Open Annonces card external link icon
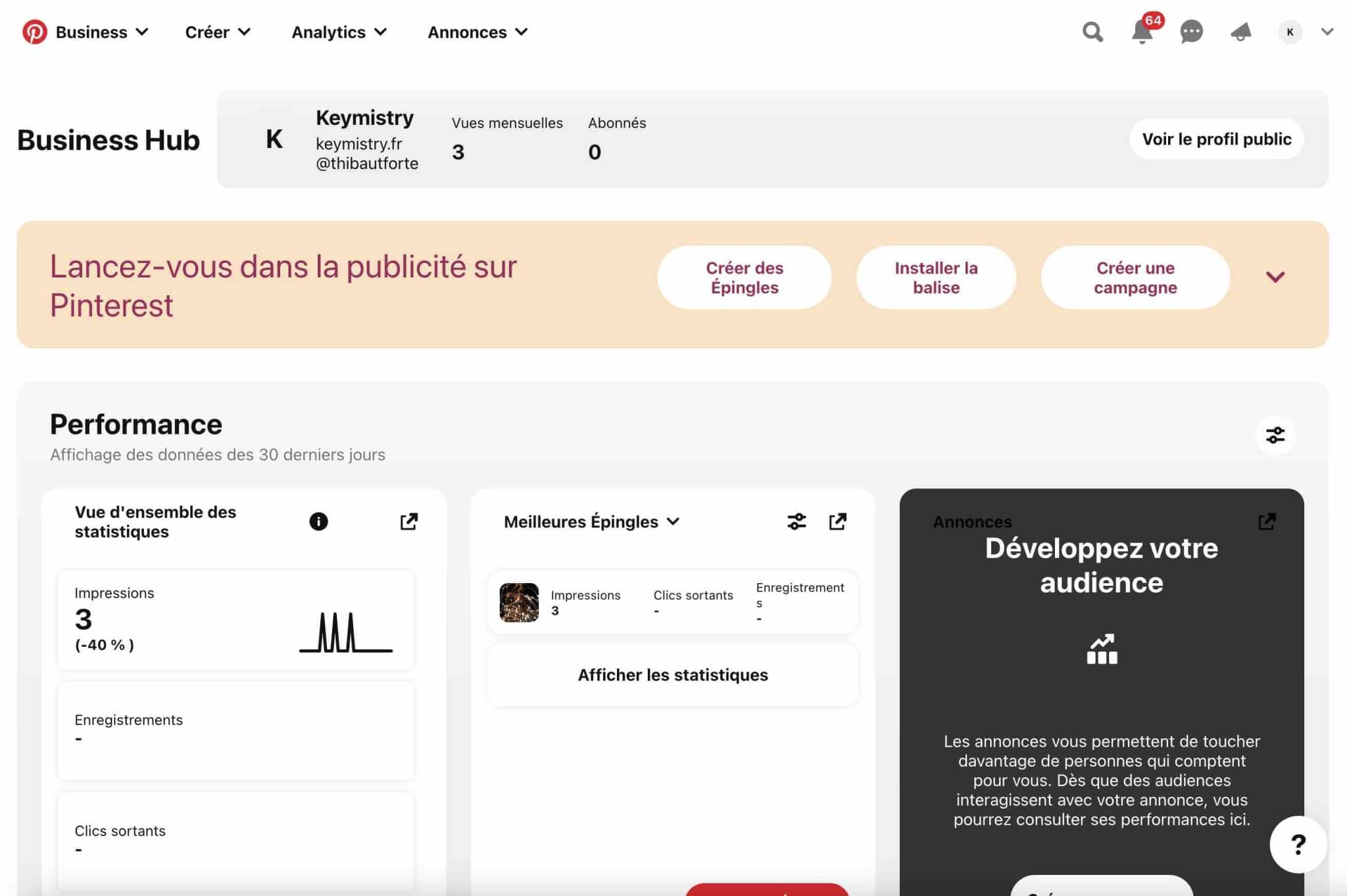Screen dimensions: 1347x896 1267,521
